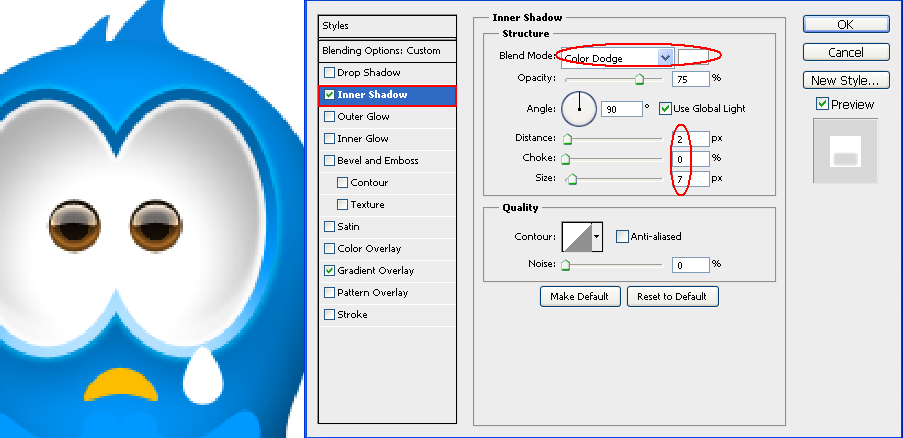Enable the Satin checkbox
This screenshot has width=903, height=438.
click(x=329, y=227)
